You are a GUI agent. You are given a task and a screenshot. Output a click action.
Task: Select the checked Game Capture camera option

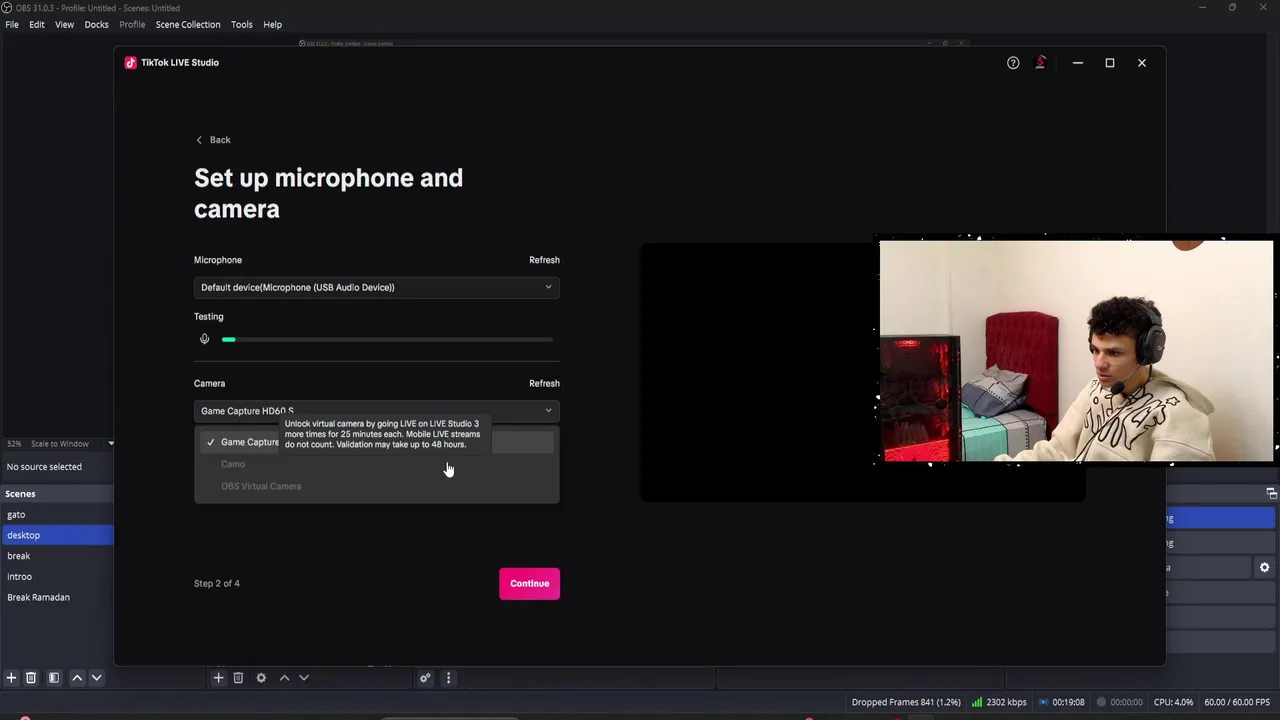coord(376,442)
